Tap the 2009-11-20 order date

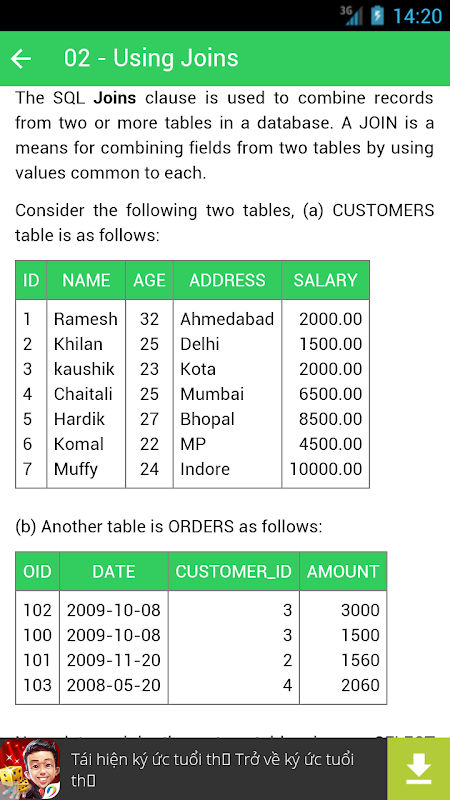pos(114,660)
